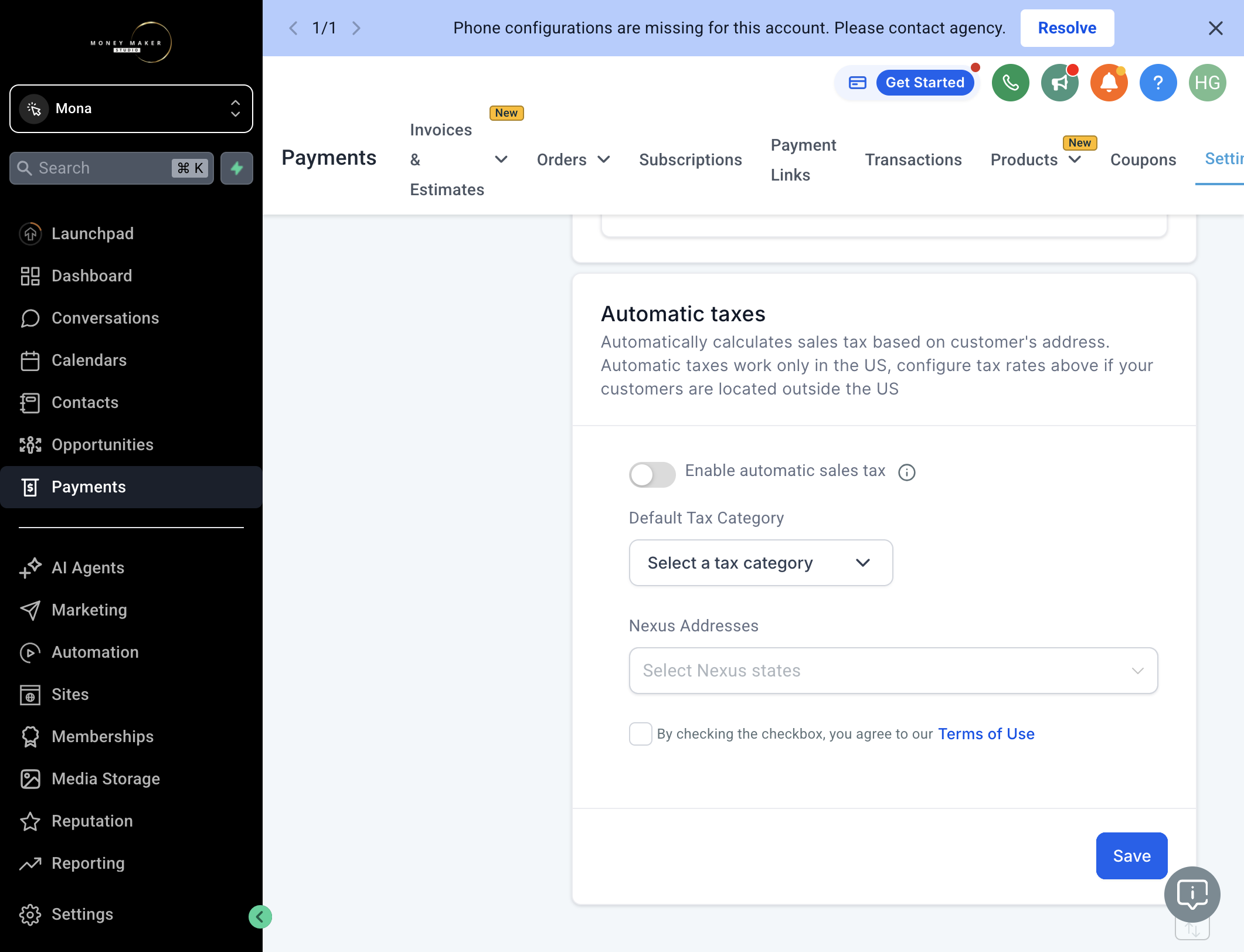1244x952 pixels.
Task: Open Launchpad from the sidebar
Action: pos(131,234)
